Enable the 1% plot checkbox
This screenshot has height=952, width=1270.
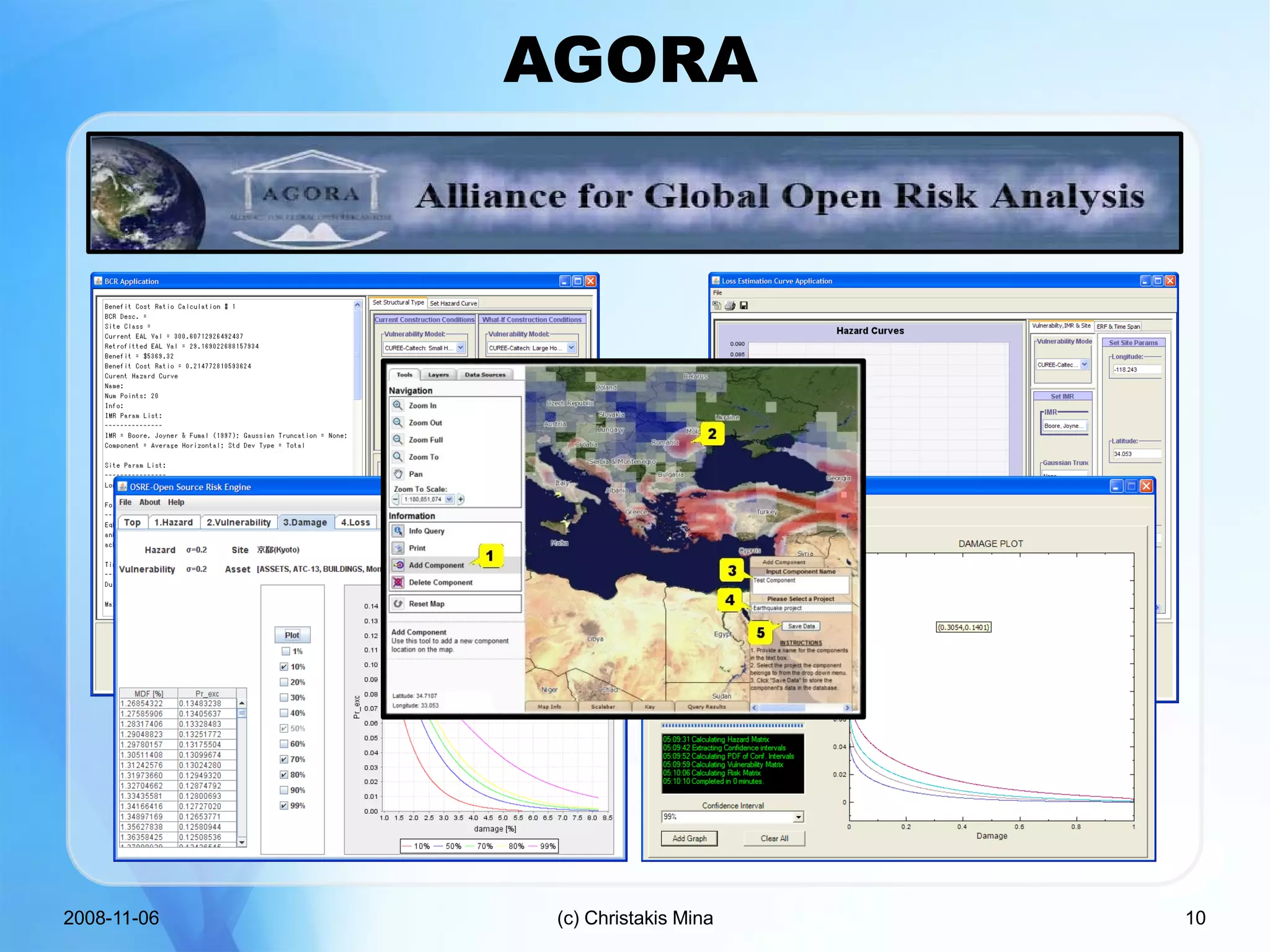click(285, 651)
